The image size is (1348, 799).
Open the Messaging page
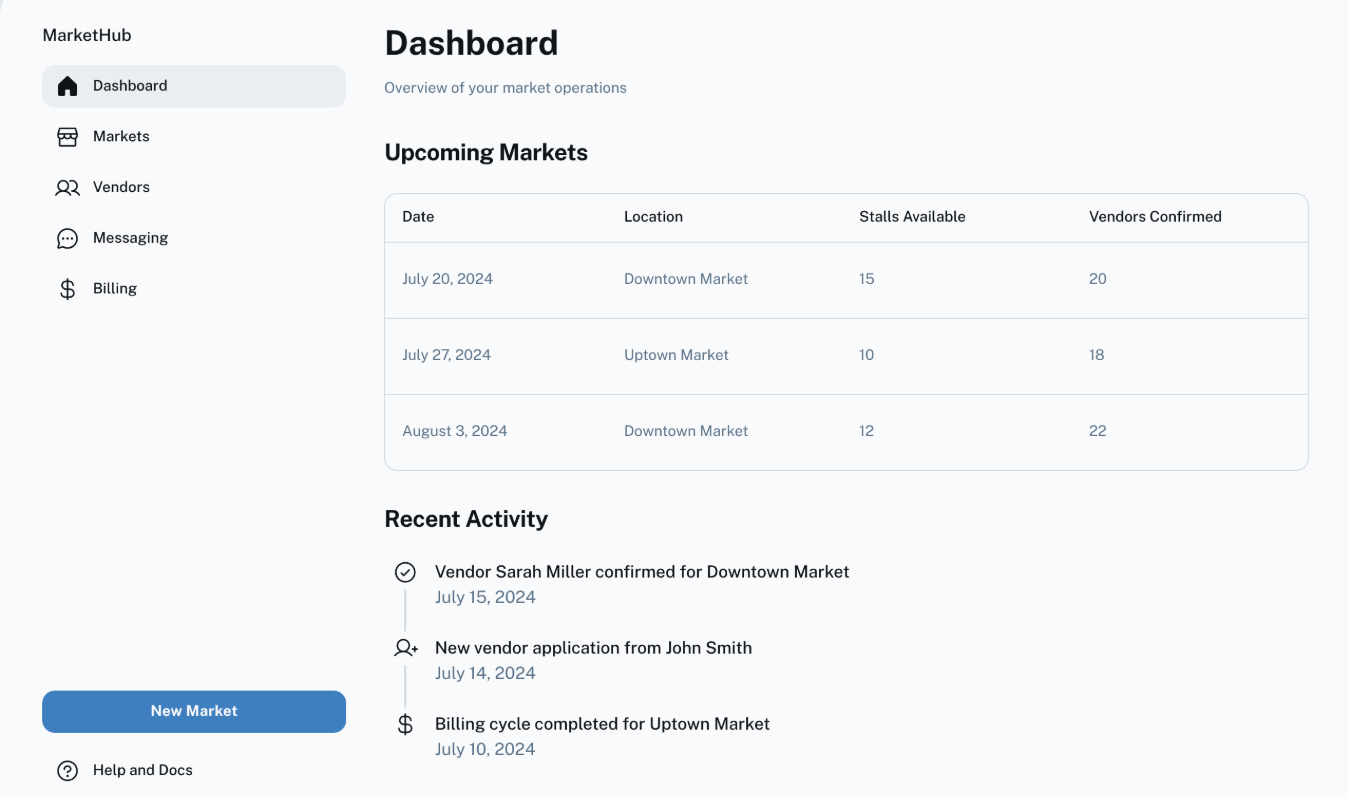130,238
